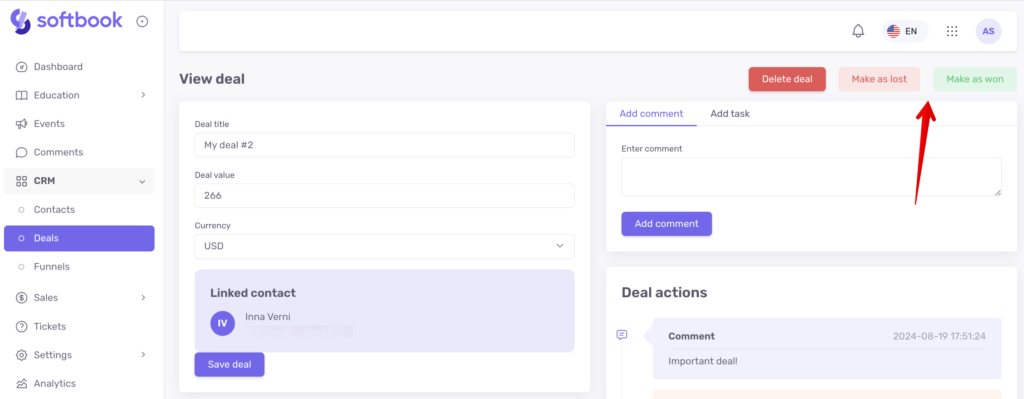Image resolution: width=1024 pixels, height=399 pixels.
Task: Click the AS user avatar
Action: [988, 31]
